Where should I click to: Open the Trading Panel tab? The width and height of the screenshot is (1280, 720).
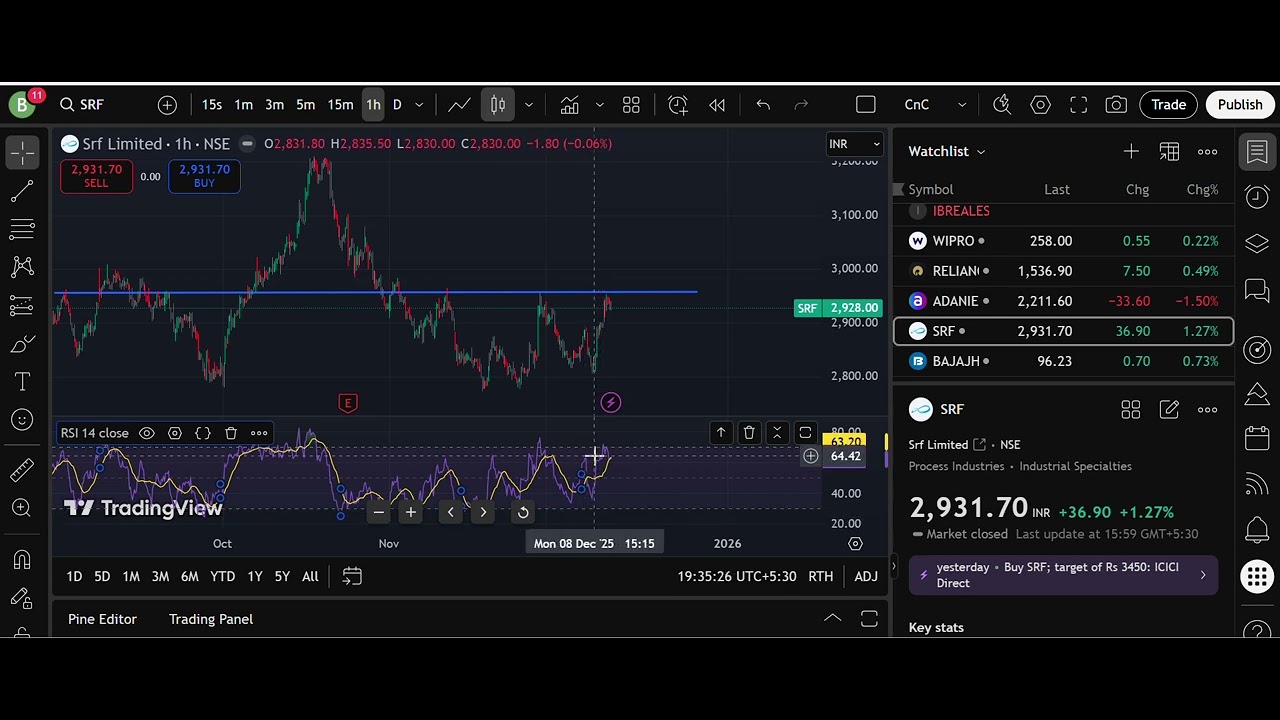click(211, 619)
